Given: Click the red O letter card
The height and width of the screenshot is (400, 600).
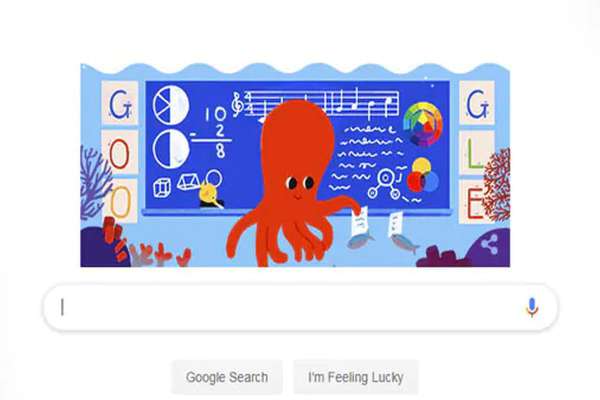Looking at the screenshot, I should [119, 153].
